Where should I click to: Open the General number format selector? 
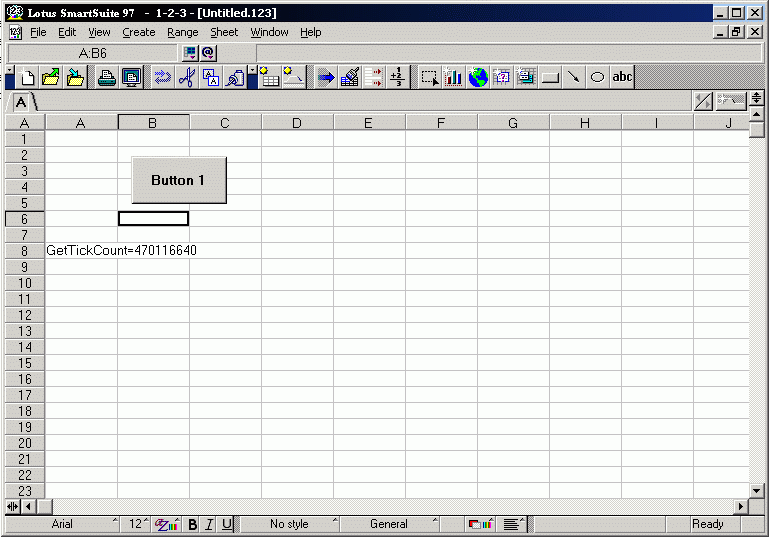(x=390, y=524)
